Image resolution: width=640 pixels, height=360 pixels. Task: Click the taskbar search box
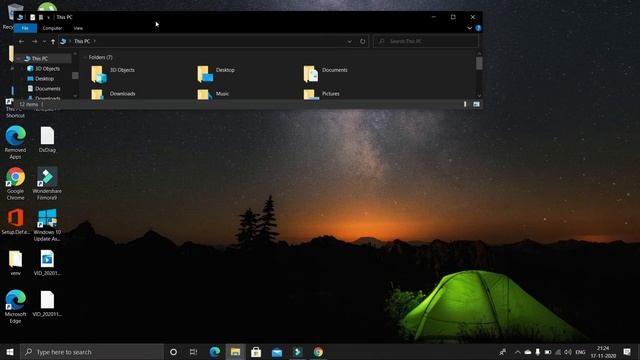92,352
